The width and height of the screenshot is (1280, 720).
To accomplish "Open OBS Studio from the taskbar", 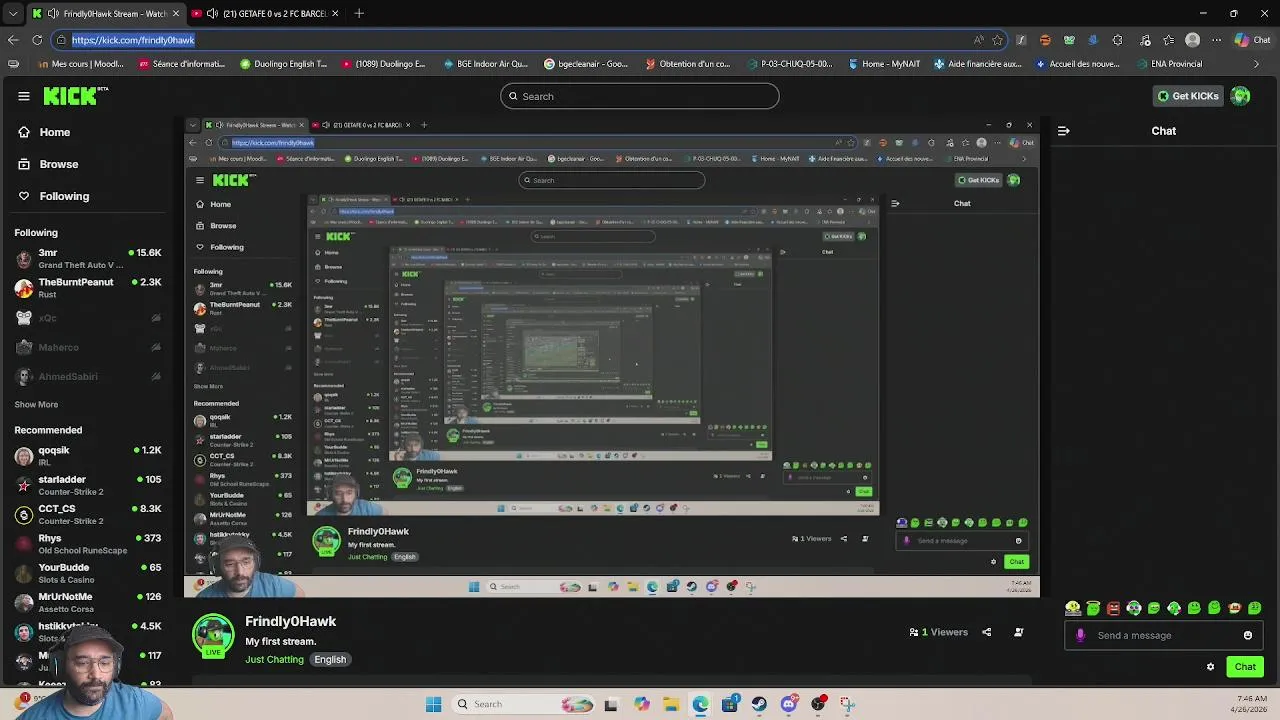I will click(x=818, y=704).
